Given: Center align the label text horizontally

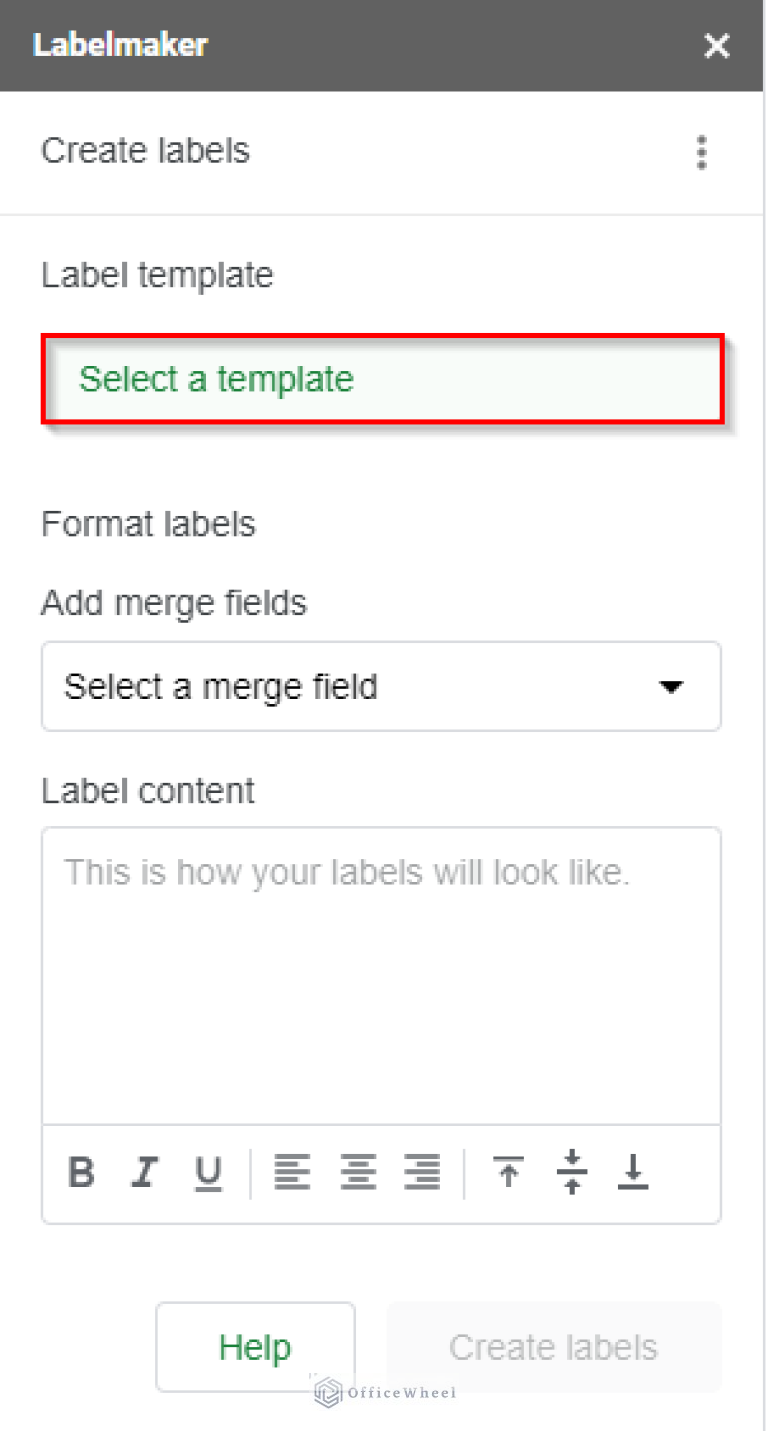Looking at the screenshot, I should (x=357, y=1172).
